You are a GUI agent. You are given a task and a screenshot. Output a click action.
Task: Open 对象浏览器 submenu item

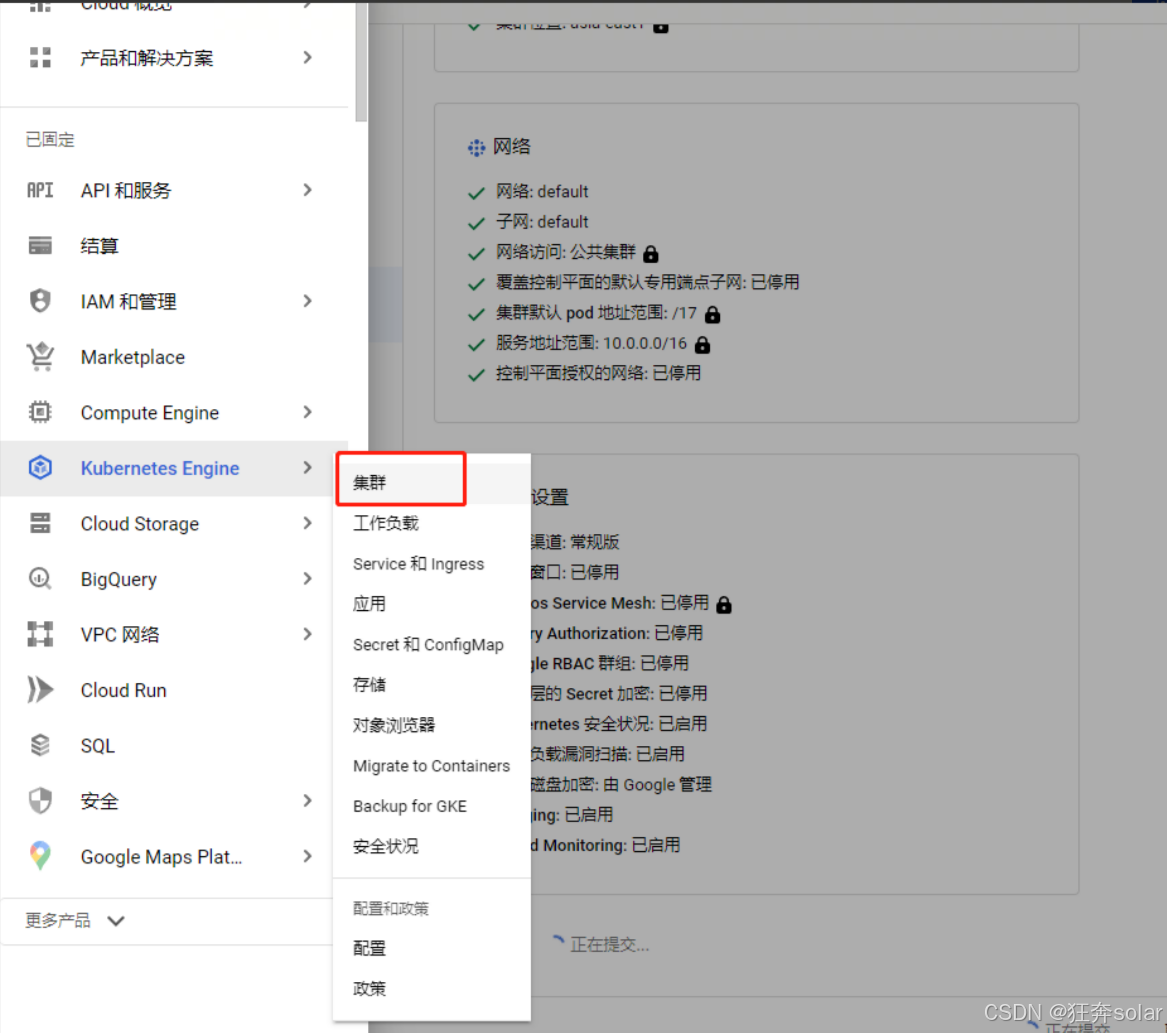point(432,725)
